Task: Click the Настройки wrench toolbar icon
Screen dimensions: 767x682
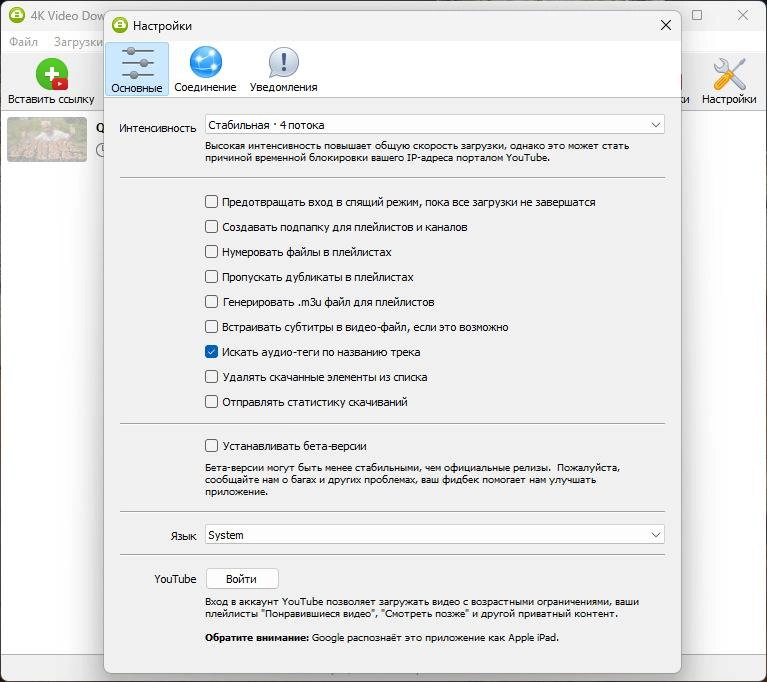Action: pyautogui.click(x=729, y=74)
